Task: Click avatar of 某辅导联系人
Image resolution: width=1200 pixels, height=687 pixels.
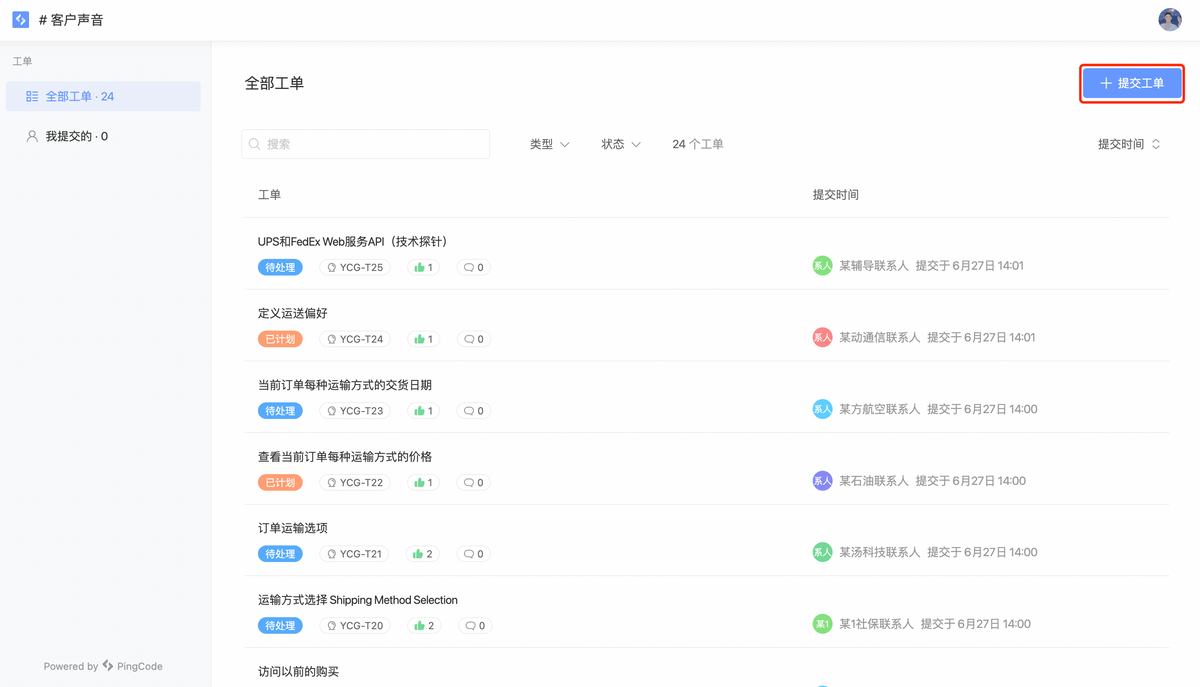Action: tap(822, 266)
